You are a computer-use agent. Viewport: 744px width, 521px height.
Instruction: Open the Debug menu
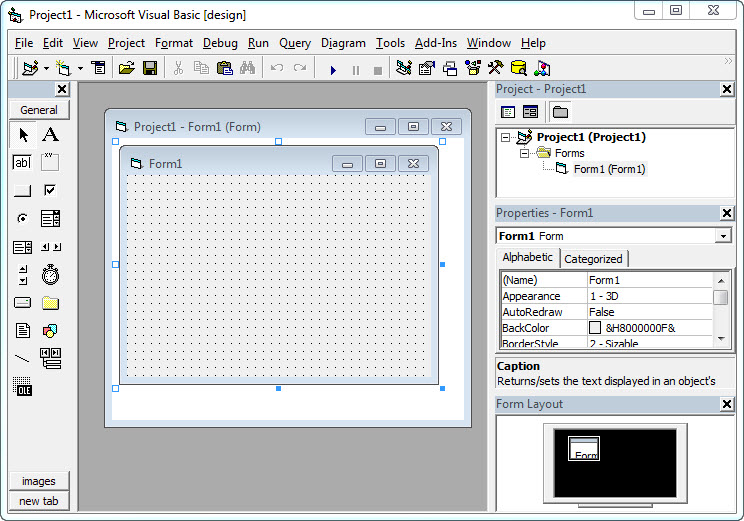pyautogui.click(x=220, y=43)
